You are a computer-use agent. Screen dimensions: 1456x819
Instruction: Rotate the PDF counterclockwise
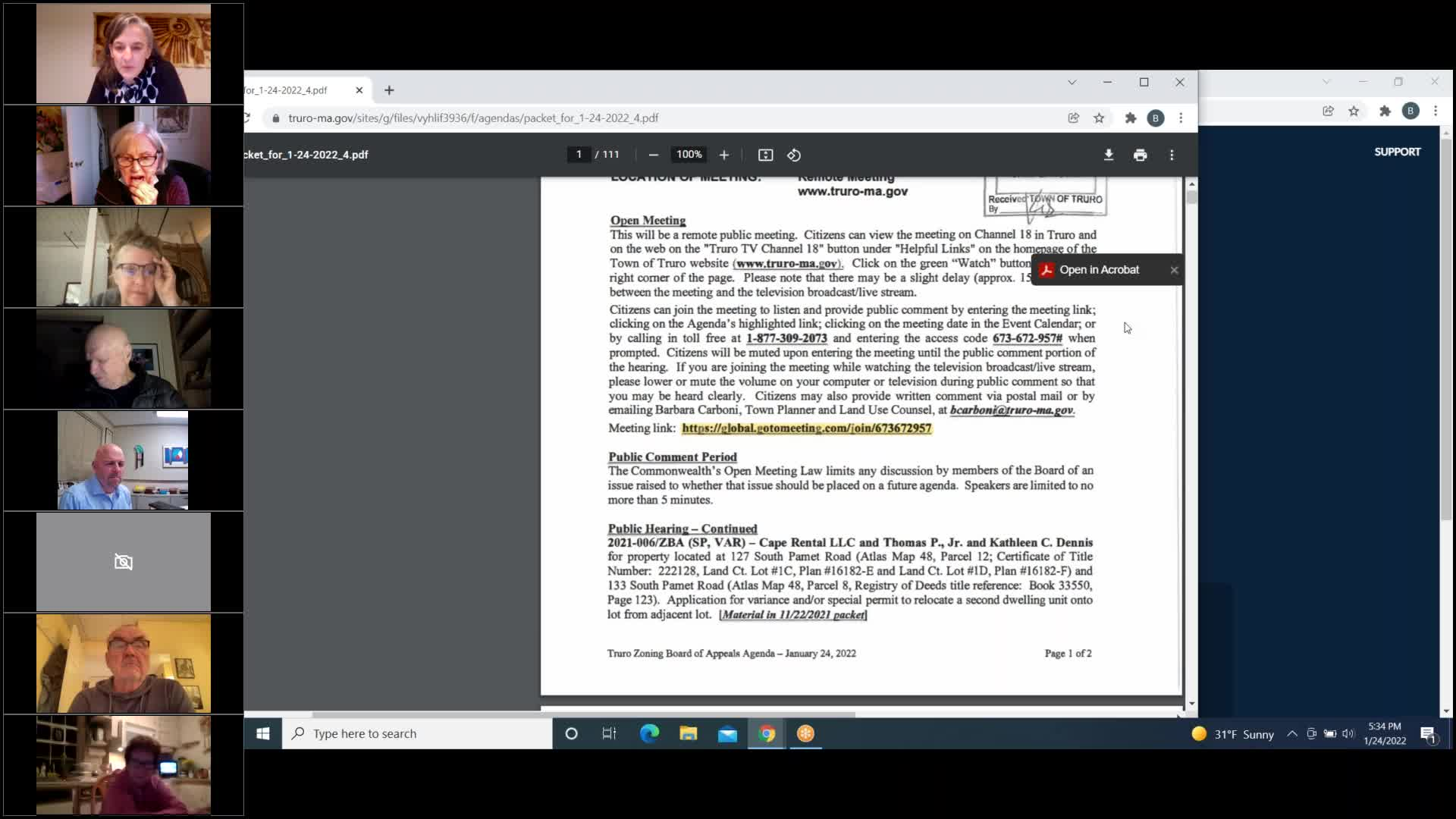pos(794,155)
